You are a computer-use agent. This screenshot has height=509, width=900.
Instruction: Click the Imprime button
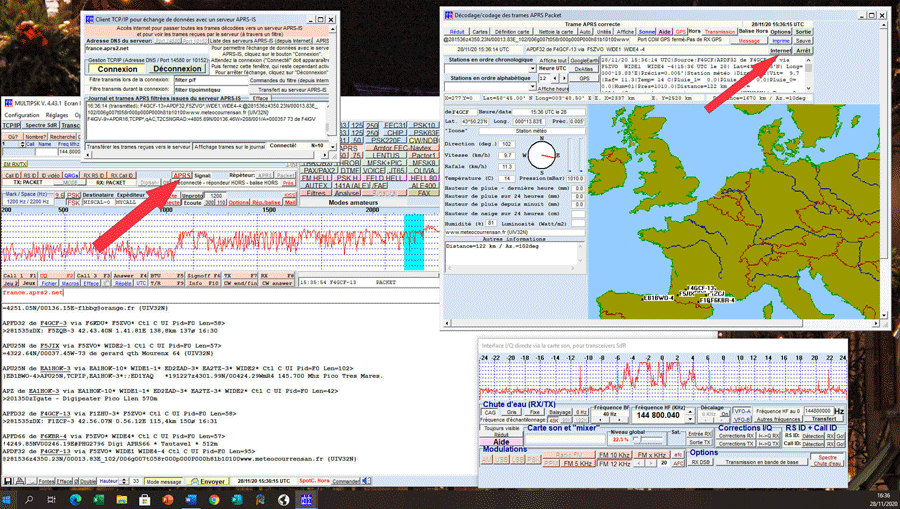(781, 41)
